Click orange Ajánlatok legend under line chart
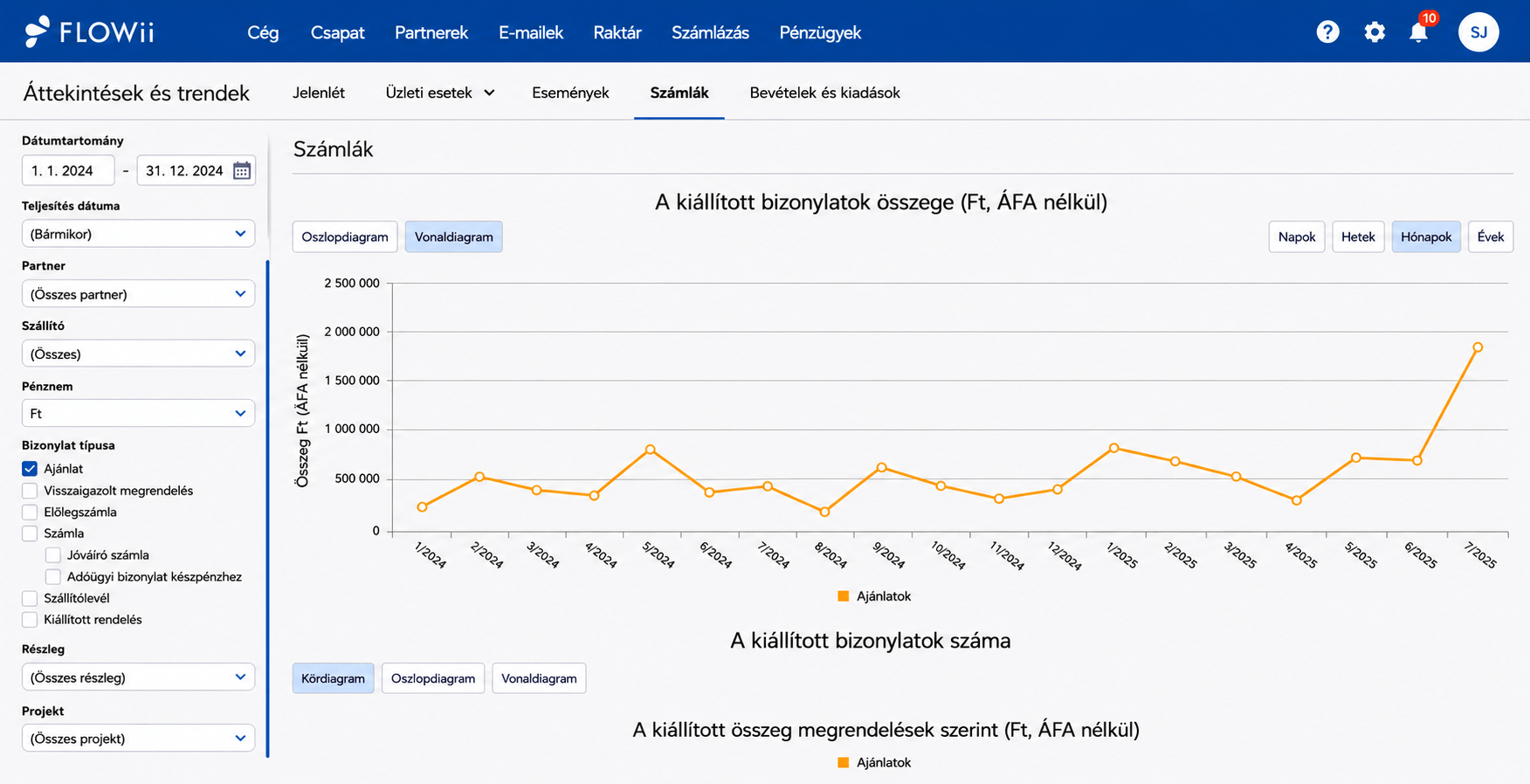The width and height of the screenshot is (1530, 784). [874, 596]
